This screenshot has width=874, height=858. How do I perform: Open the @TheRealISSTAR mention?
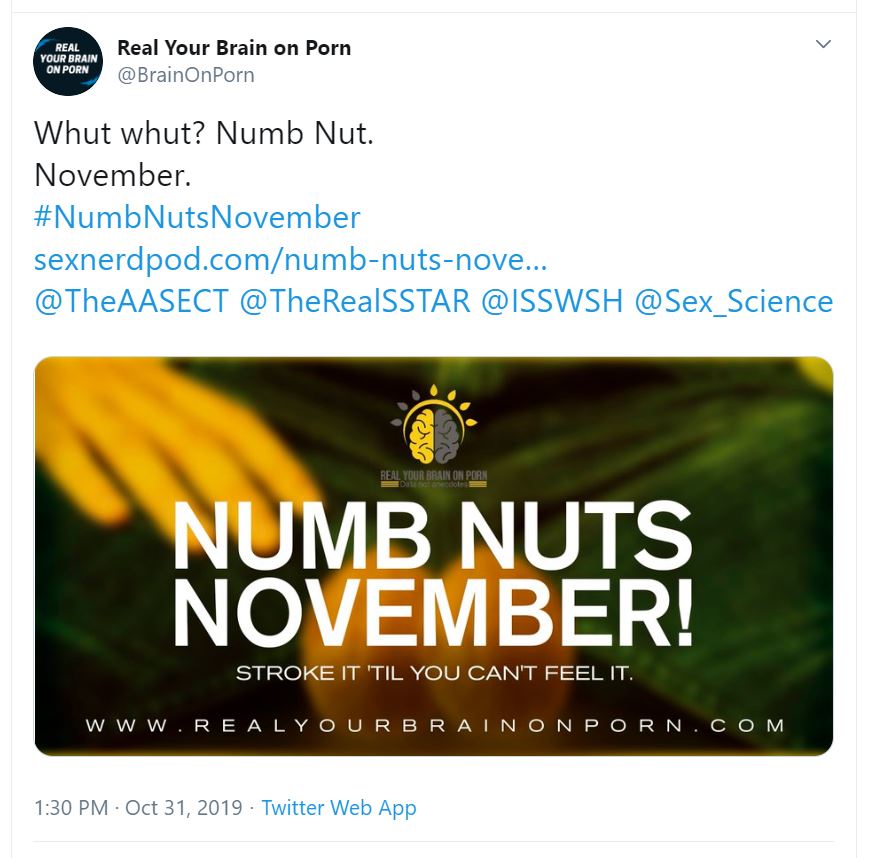pos(355,302)
